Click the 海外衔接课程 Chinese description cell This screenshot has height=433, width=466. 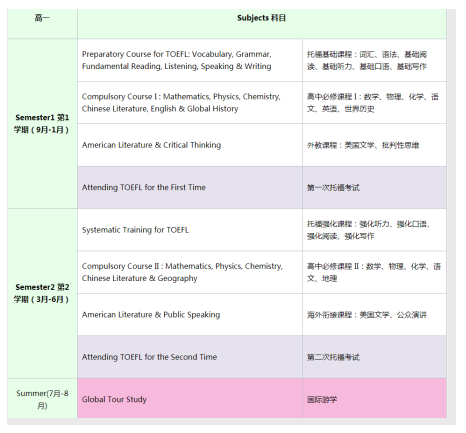click(x=375, y=314)
